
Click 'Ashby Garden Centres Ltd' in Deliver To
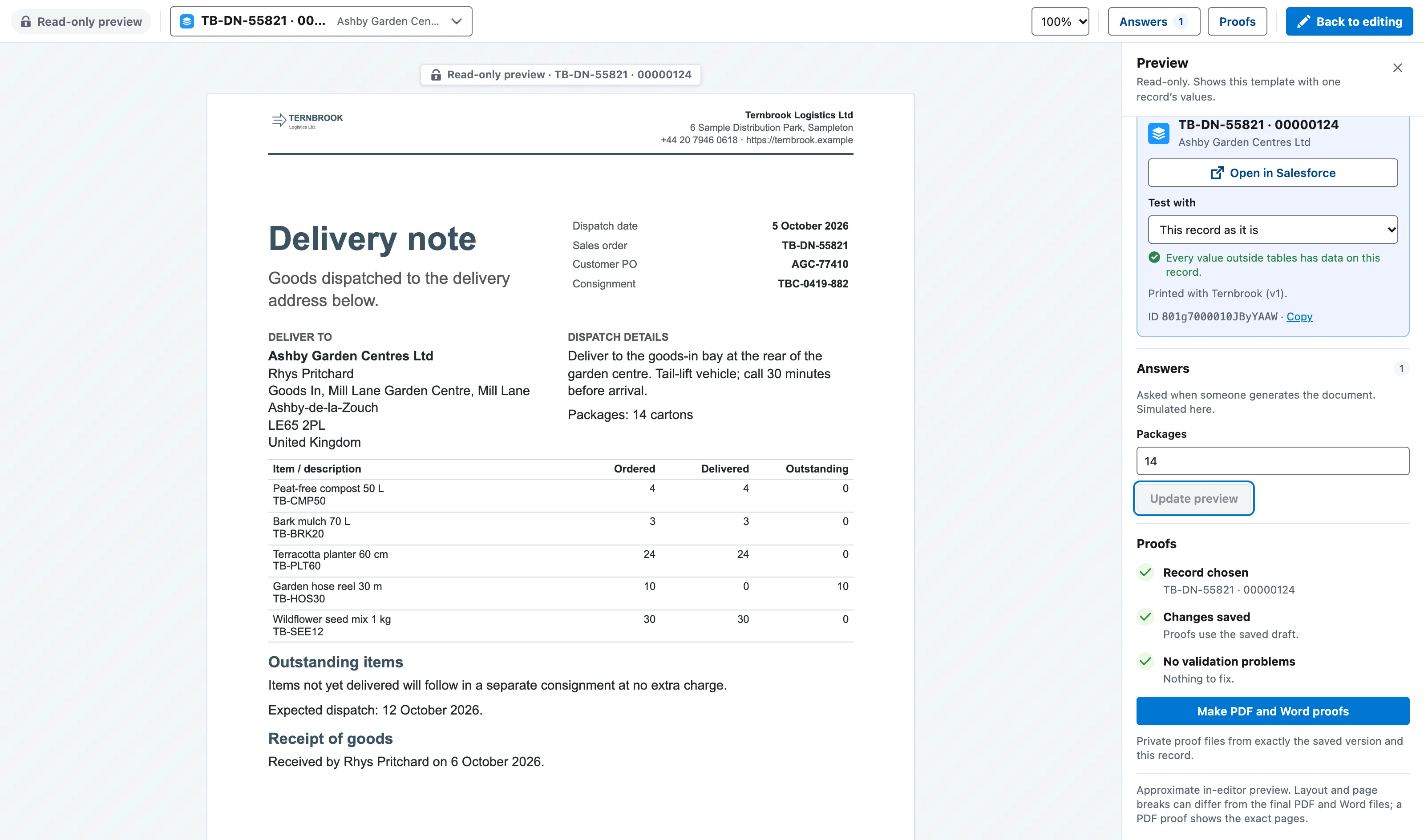pyautogui.click(x=350, y=356)
